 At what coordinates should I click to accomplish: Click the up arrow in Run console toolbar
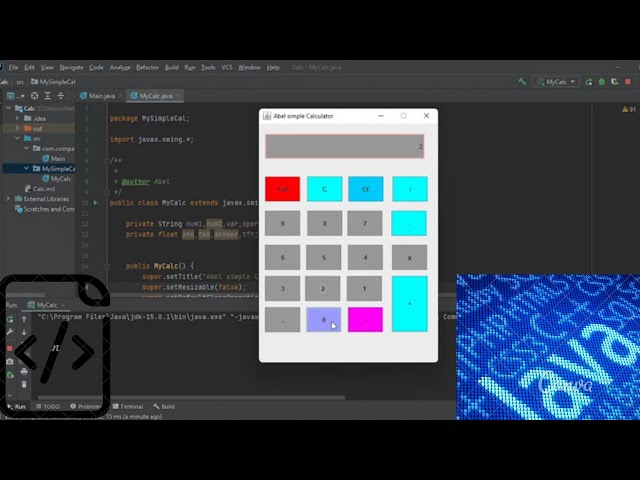24,319
